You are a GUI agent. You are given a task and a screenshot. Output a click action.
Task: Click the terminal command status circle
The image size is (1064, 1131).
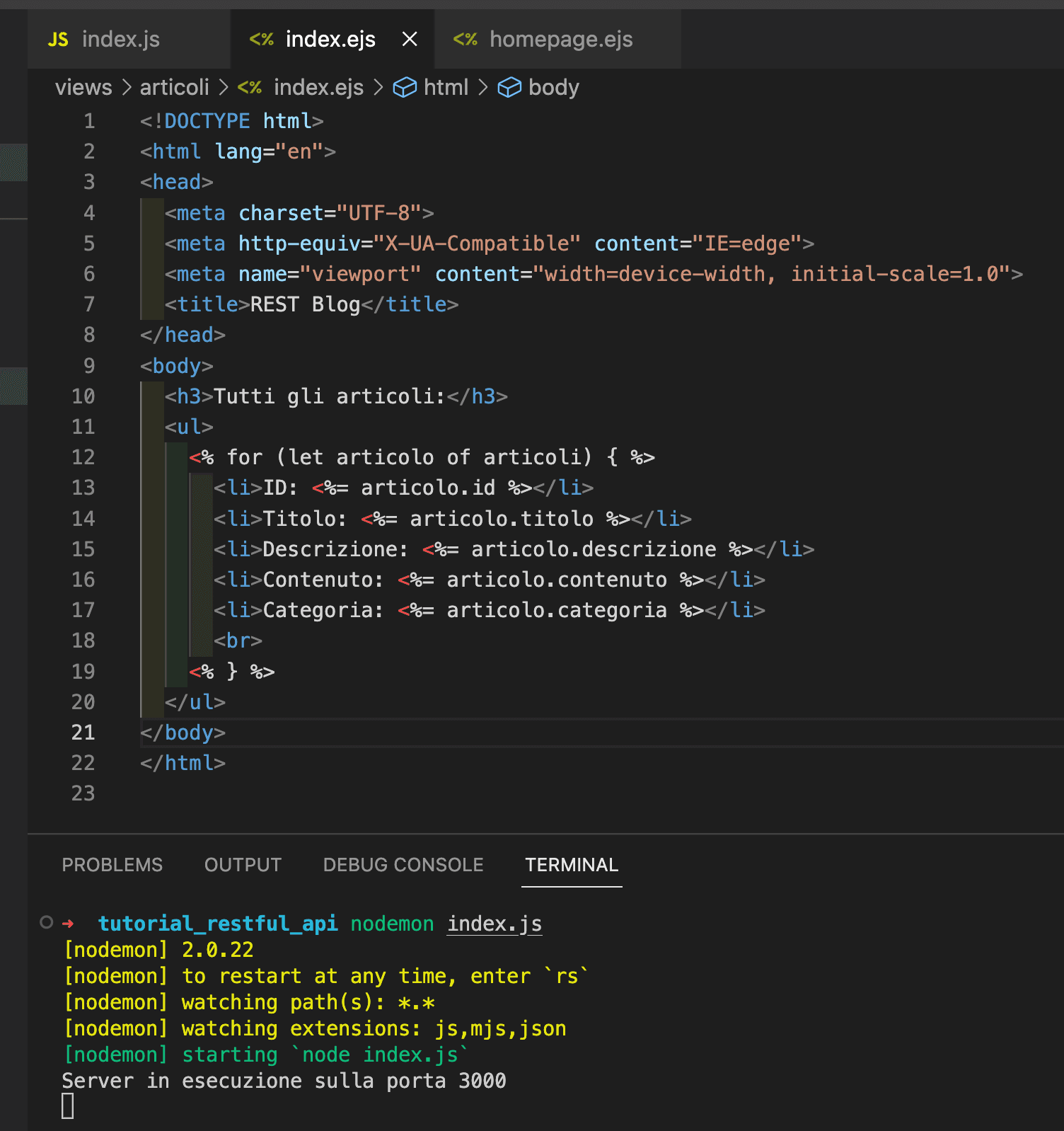(x=47, y=922)
